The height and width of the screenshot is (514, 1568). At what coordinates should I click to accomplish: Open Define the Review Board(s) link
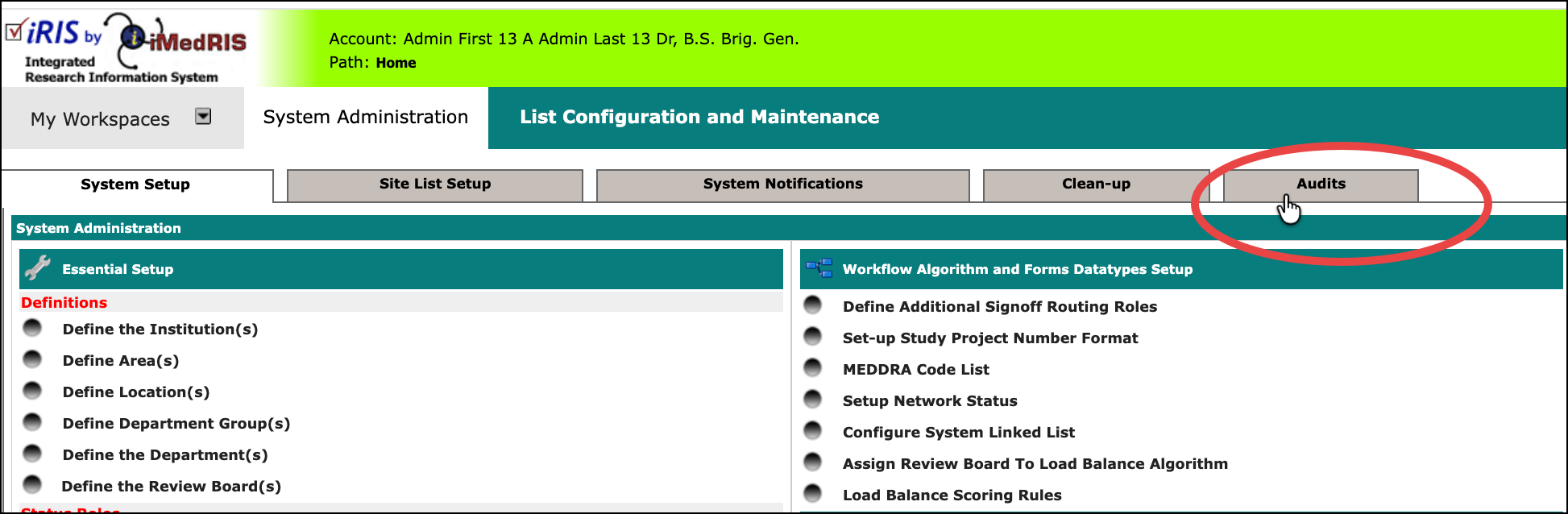[172, 487]
